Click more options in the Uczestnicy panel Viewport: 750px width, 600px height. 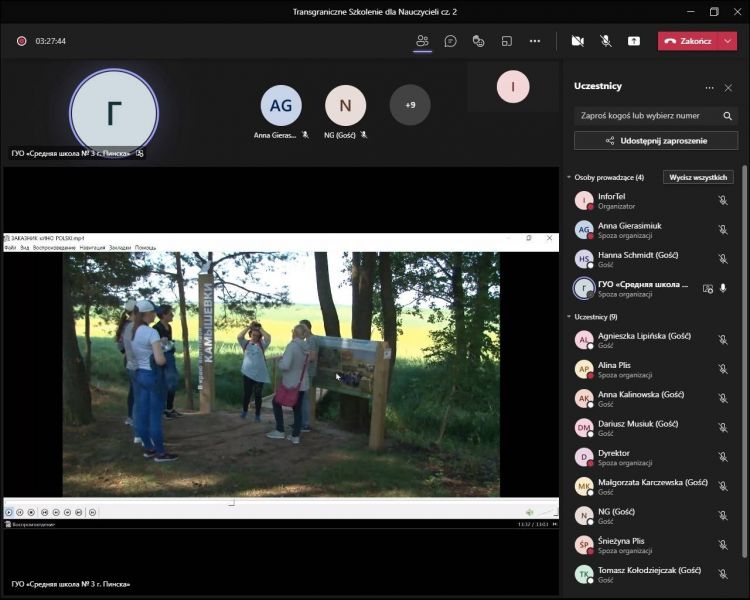click(x=709, y=88)
